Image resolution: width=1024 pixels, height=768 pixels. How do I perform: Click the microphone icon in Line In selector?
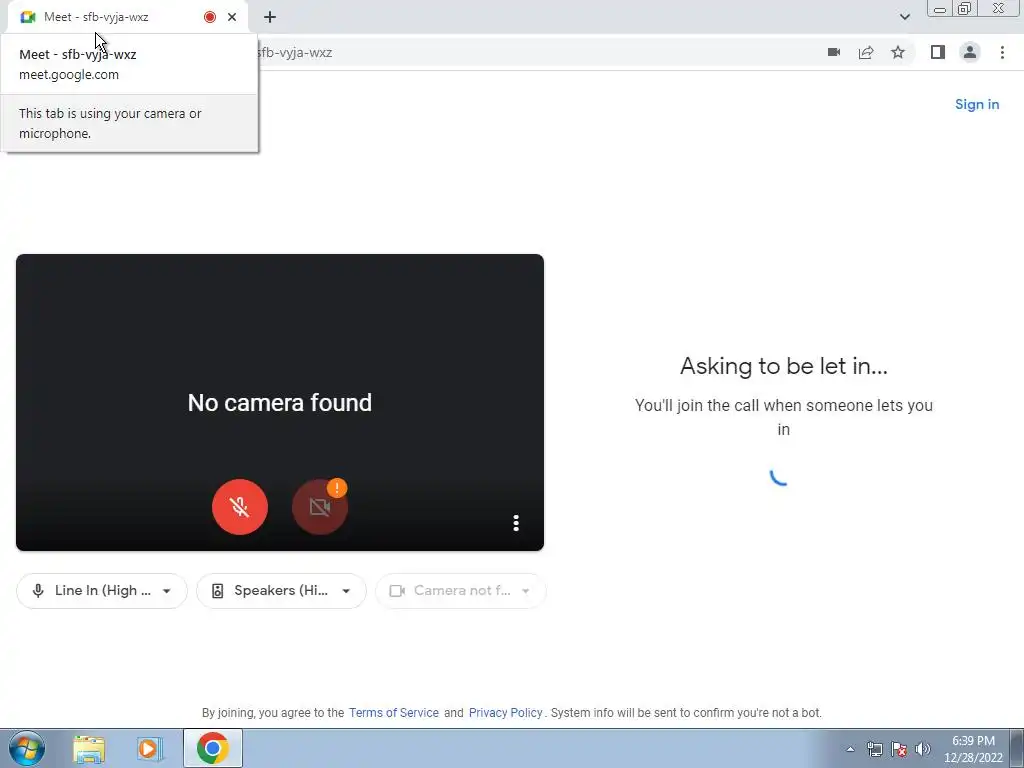pos(38,591)
